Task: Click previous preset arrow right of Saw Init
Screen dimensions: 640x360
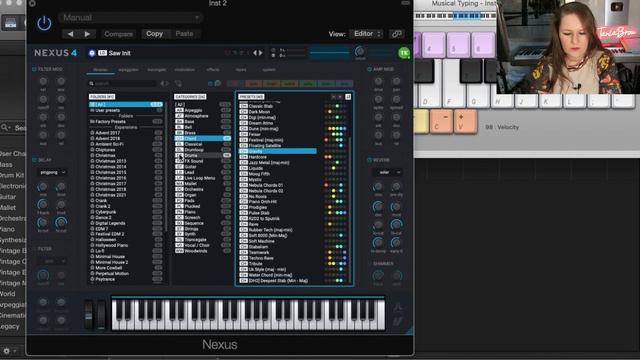Action: pyautogui.click(x=255, y=53)
